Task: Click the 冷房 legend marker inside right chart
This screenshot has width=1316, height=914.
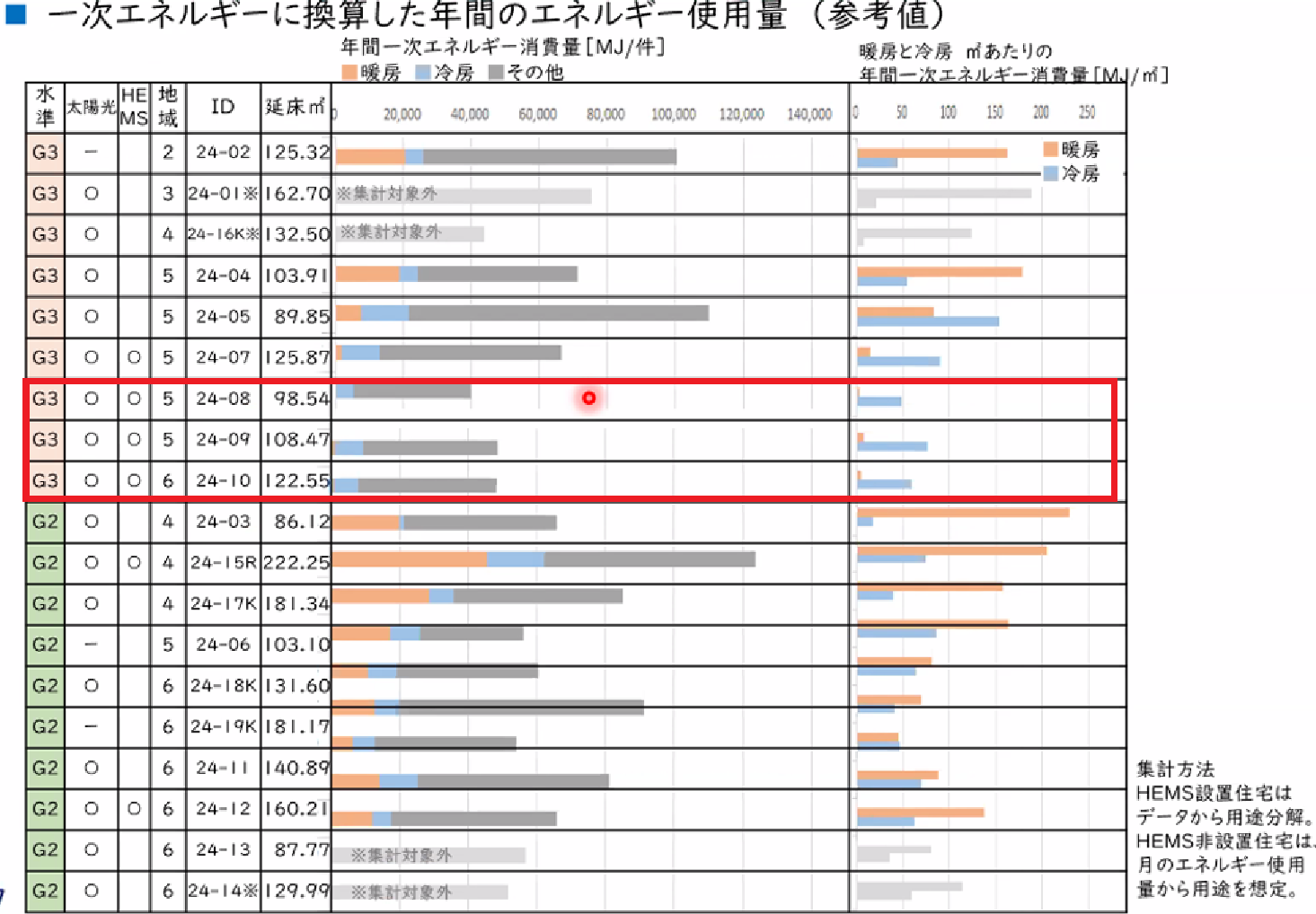Action: [x=1050, y=173]
